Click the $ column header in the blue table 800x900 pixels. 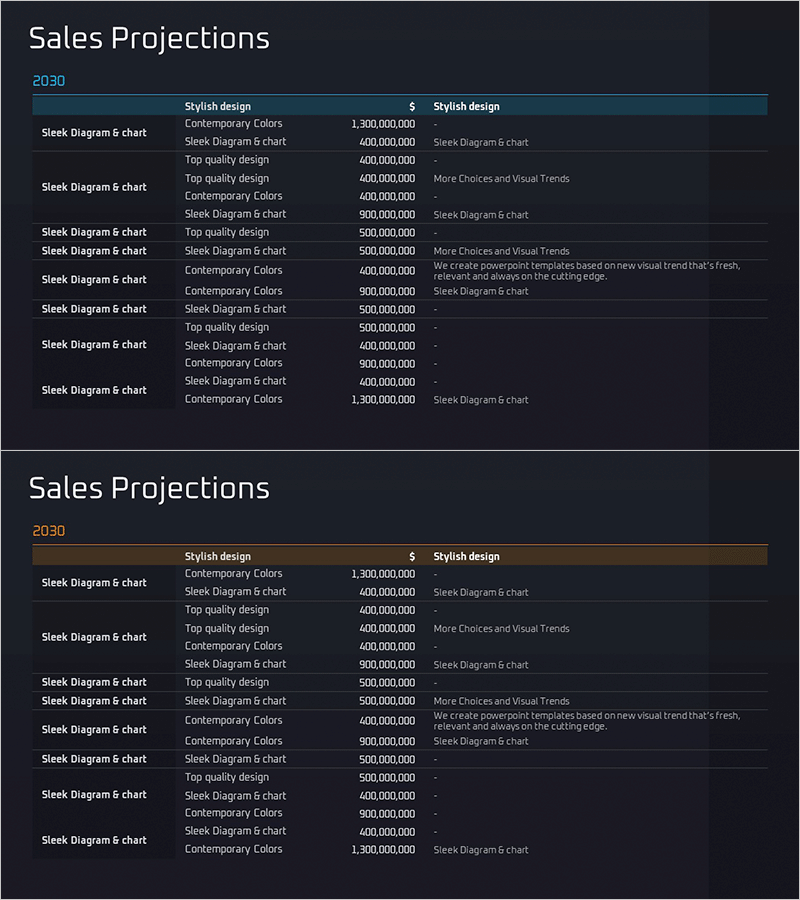[x=412, y=107]
